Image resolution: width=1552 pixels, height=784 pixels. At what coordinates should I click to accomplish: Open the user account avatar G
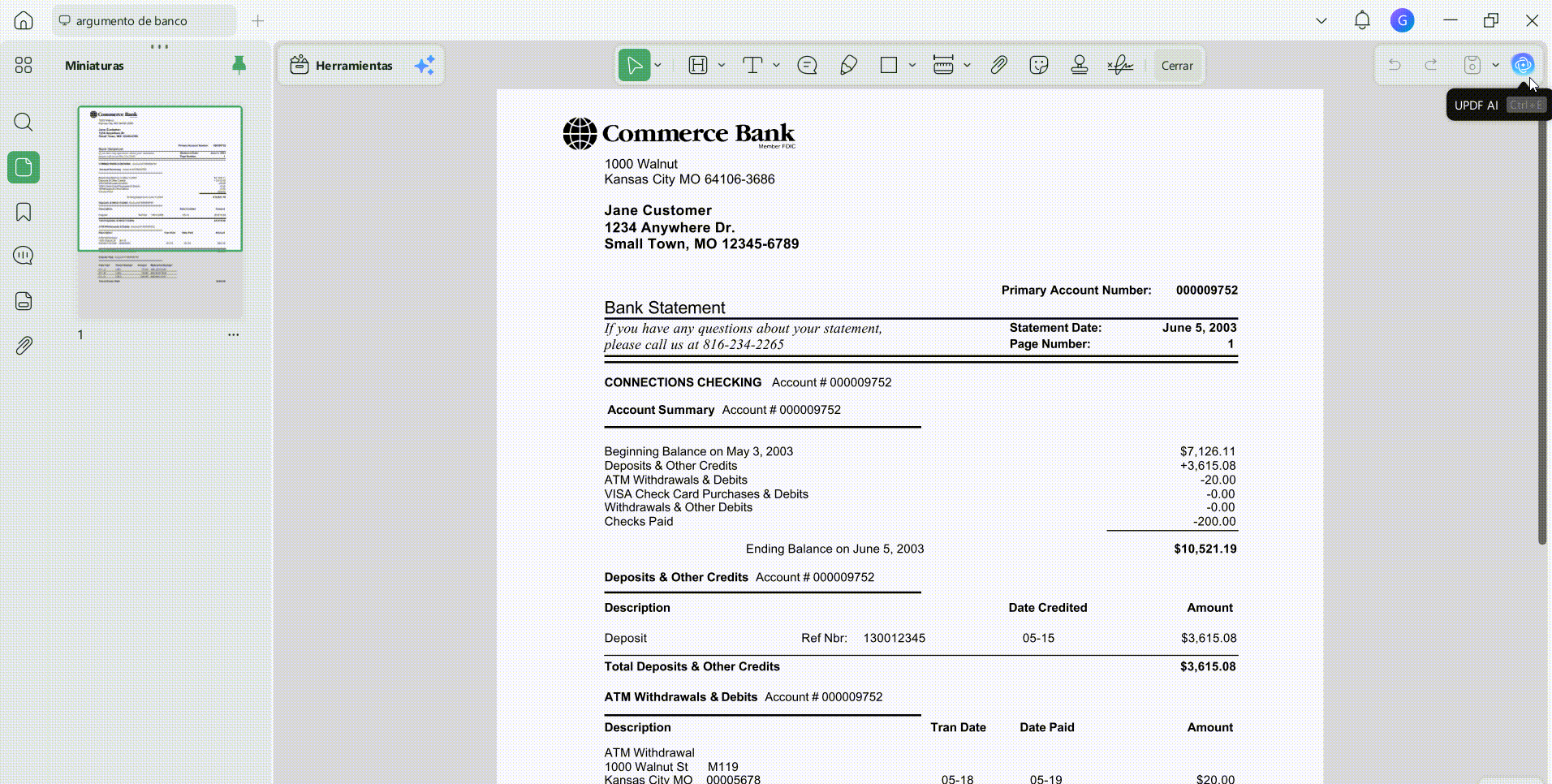point(1402,20)
